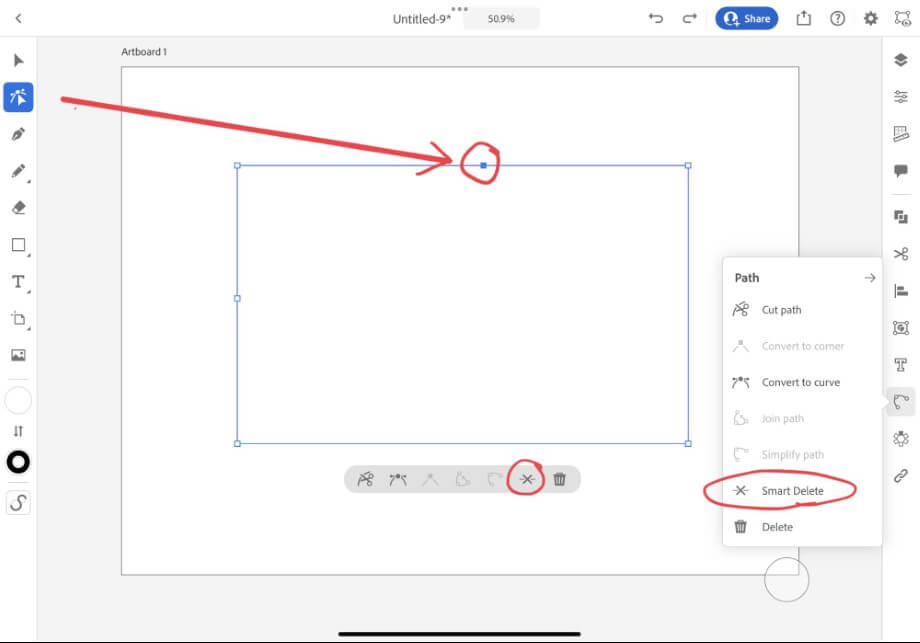The image size is (920, 643).
Task: Select the anchor point on rectangle's top edge
Action: click(x=483, y=165)
